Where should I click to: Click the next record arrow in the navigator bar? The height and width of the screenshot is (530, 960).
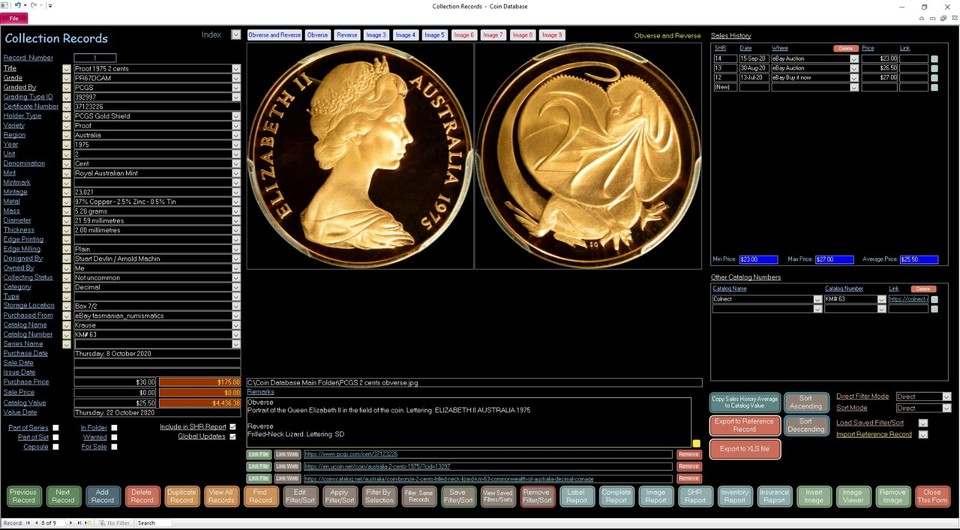(71, 523)
